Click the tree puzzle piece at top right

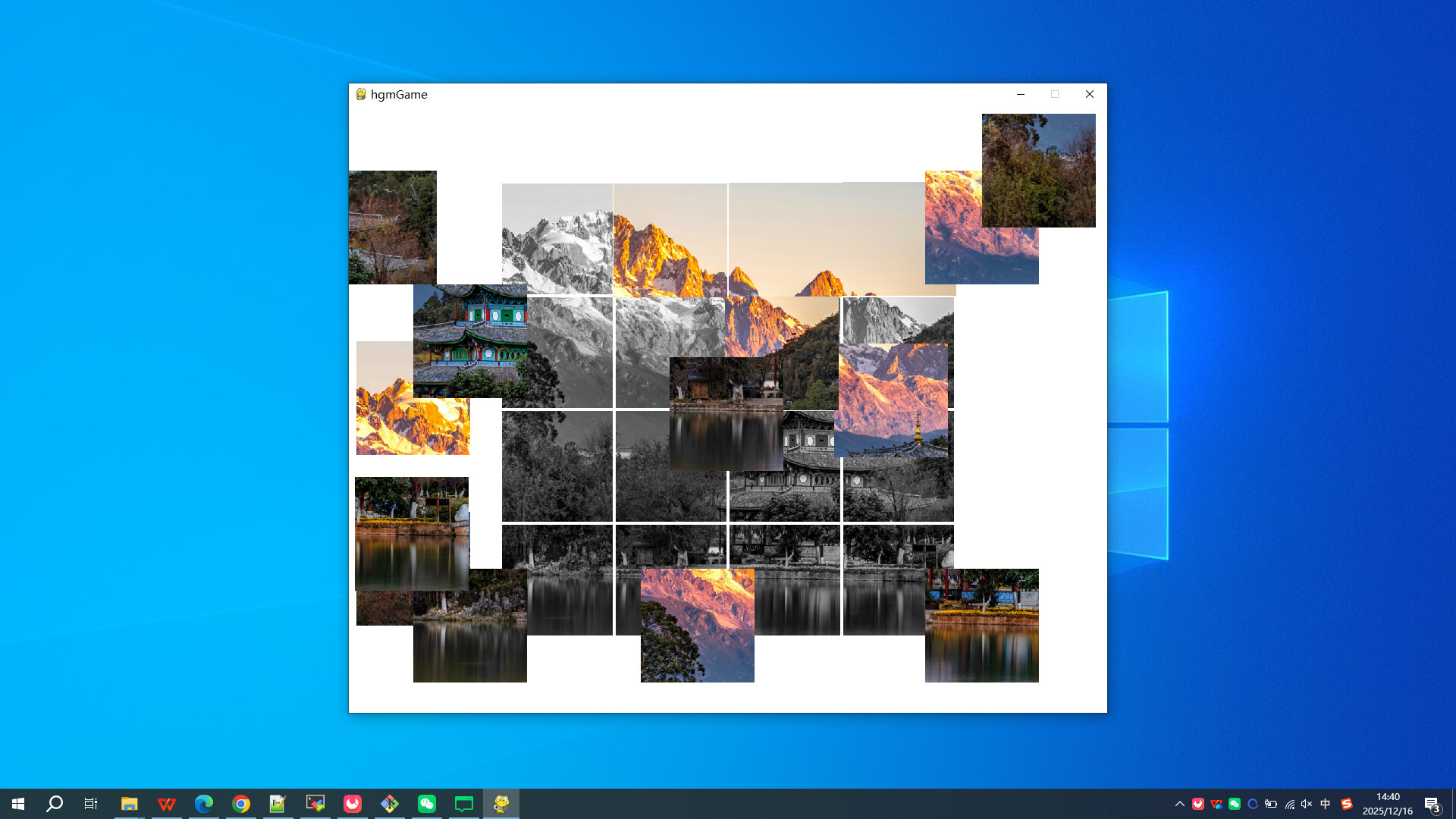[1038, 170]
